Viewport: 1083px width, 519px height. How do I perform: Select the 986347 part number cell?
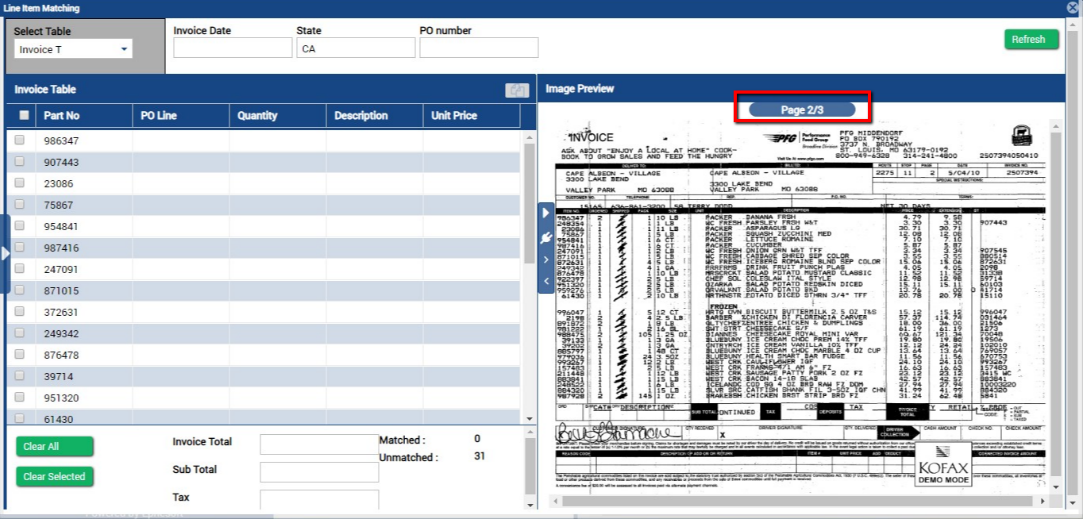[84, 140]
